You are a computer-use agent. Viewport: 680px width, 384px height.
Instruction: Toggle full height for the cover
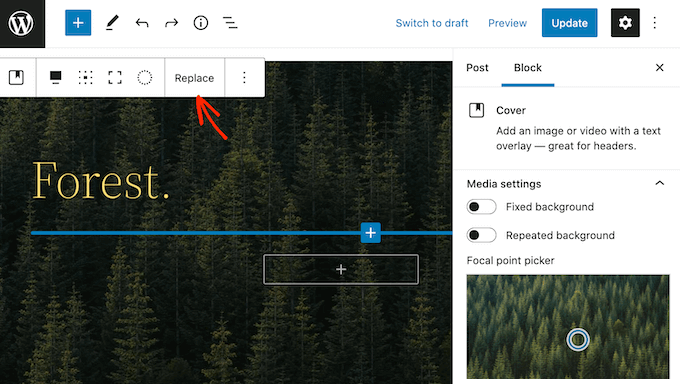115,78
